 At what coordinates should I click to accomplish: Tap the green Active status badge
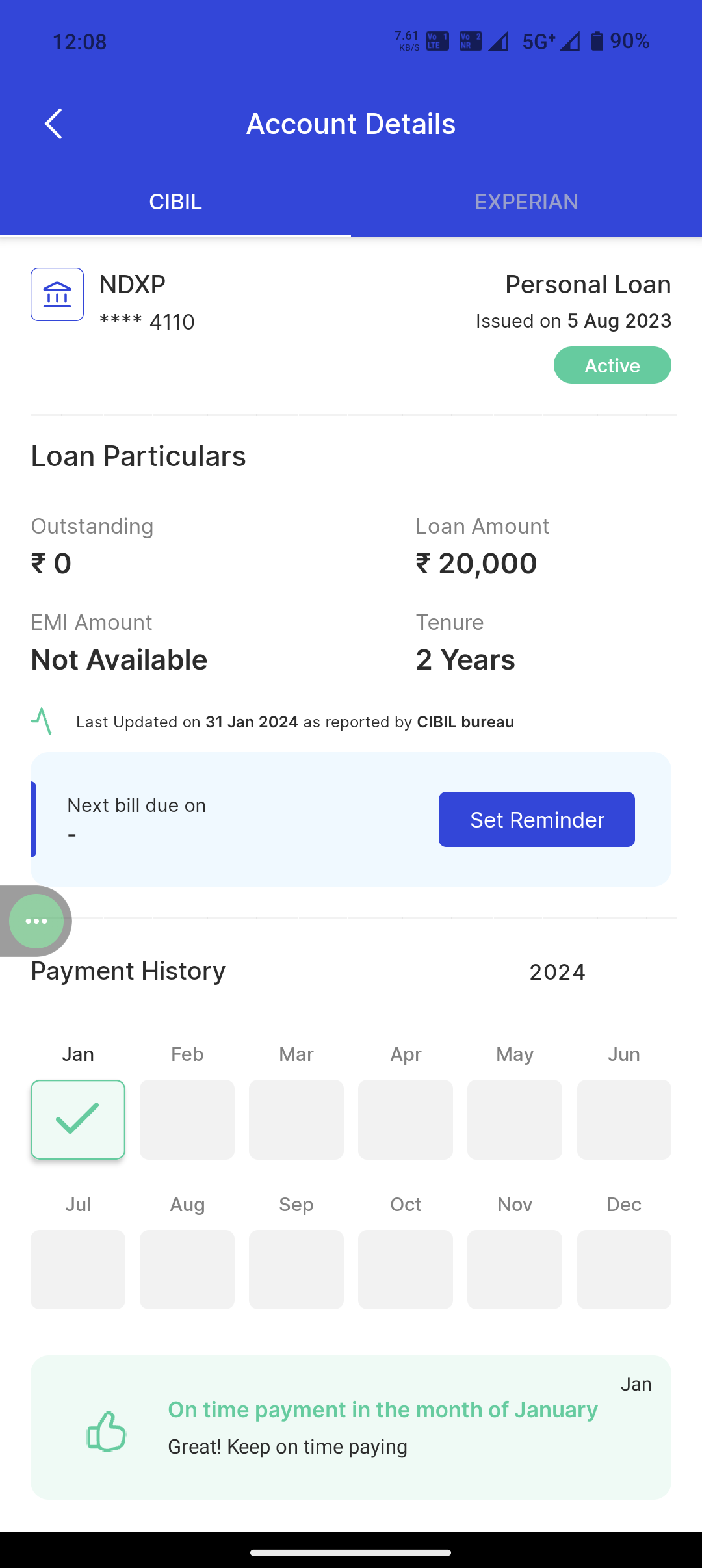pyautogui.click(x=612, y=365)
